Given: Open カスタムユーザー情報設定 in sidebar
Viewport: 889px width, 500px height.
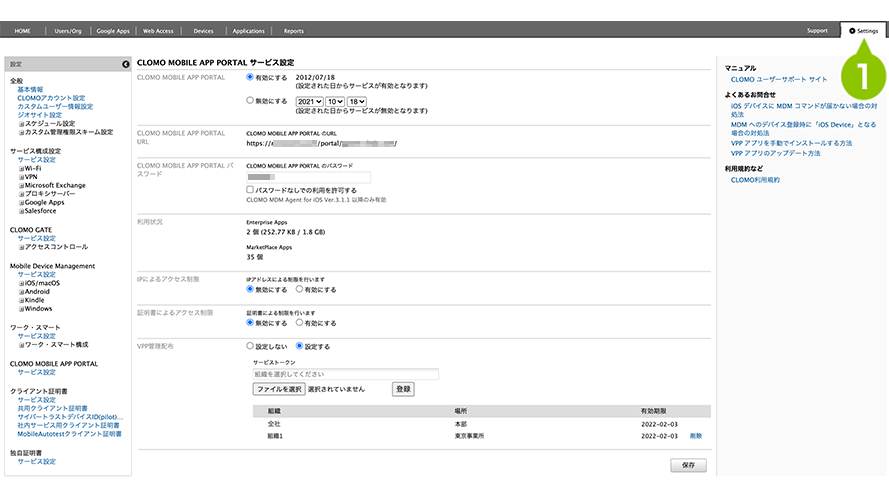Looking at the screenshot, I should click(55, 107).
